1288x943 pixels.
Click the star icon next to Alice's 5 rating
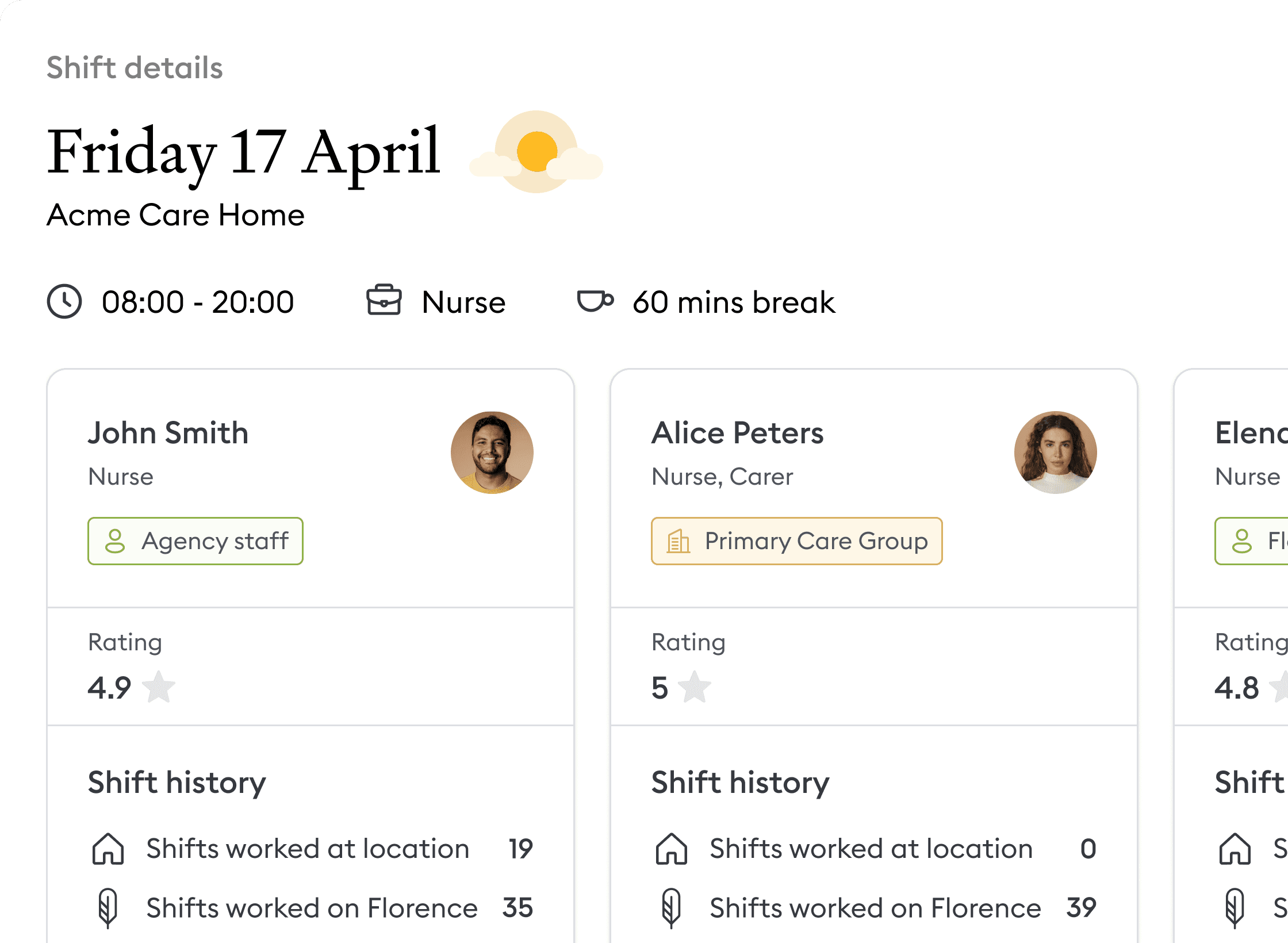pyautogui.click(x=695, y=687)
